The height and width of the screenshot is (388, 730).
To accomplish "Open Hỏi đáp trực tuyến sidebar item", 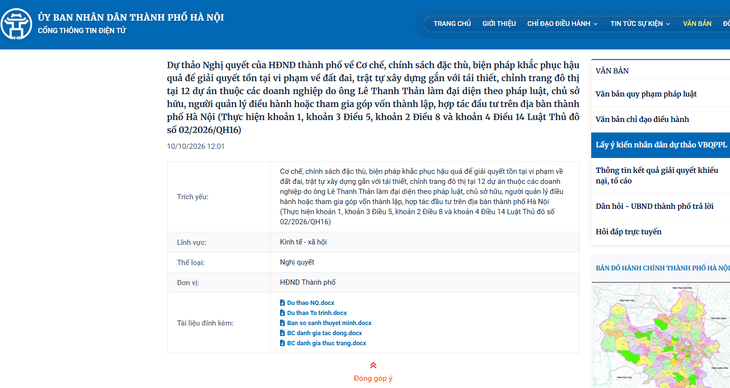I will (x=660, y=232).
